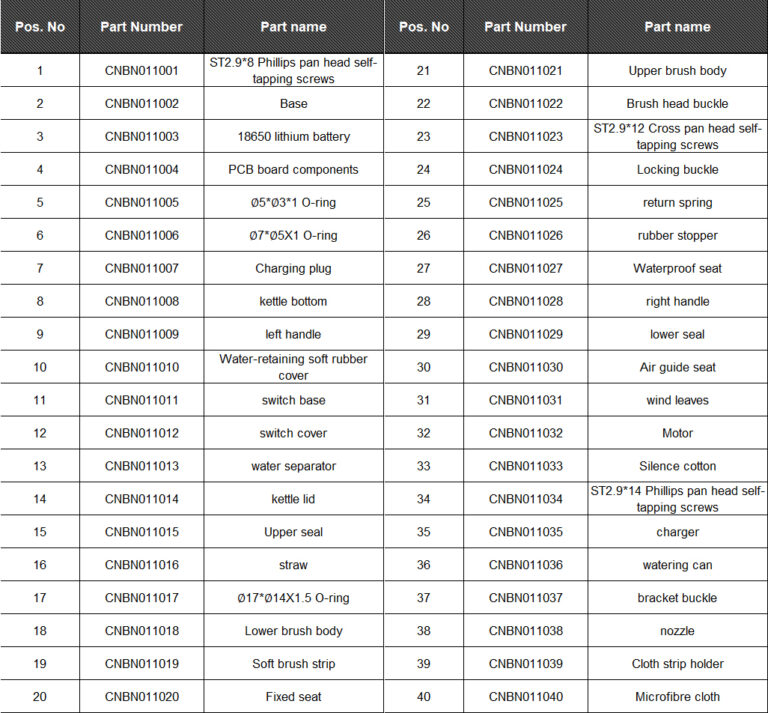Select the 'Ø17*Ø14X1.5 O-ring' entry
This screenshot has height=713, width=768.
[x=293, y=597]
